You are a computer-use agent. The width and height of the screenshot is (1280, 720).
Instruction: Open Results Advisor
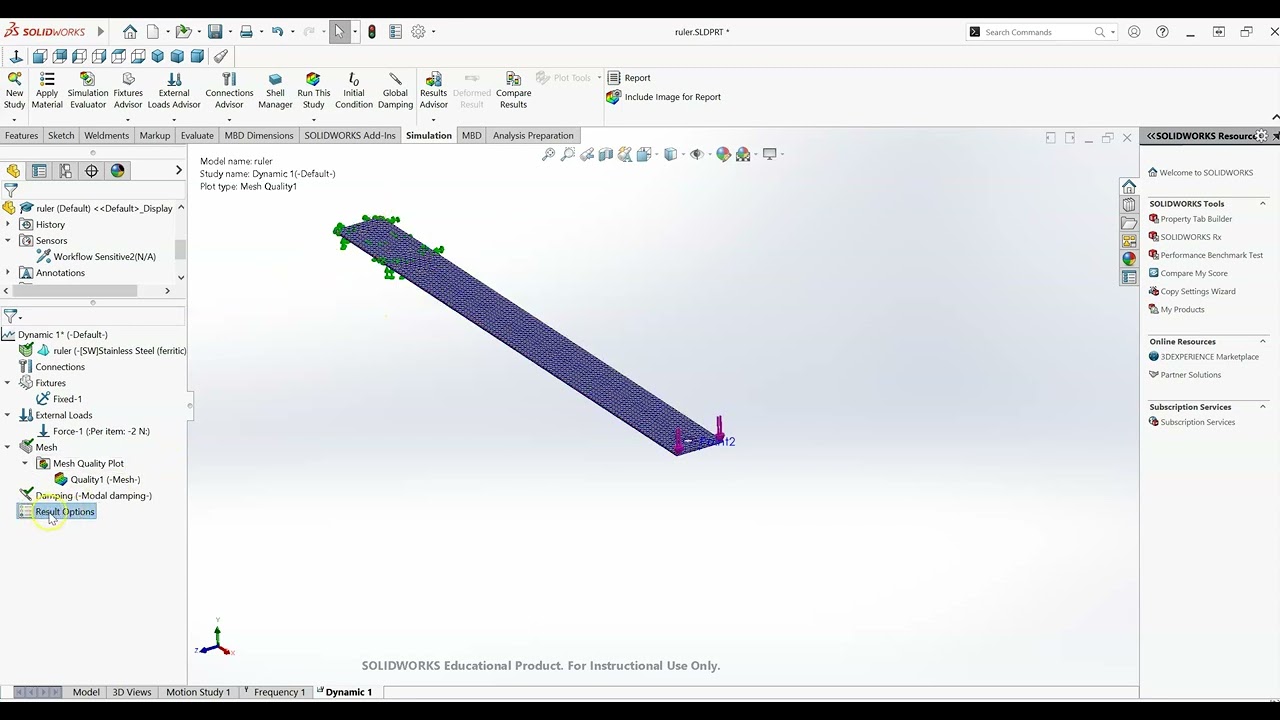433,91
